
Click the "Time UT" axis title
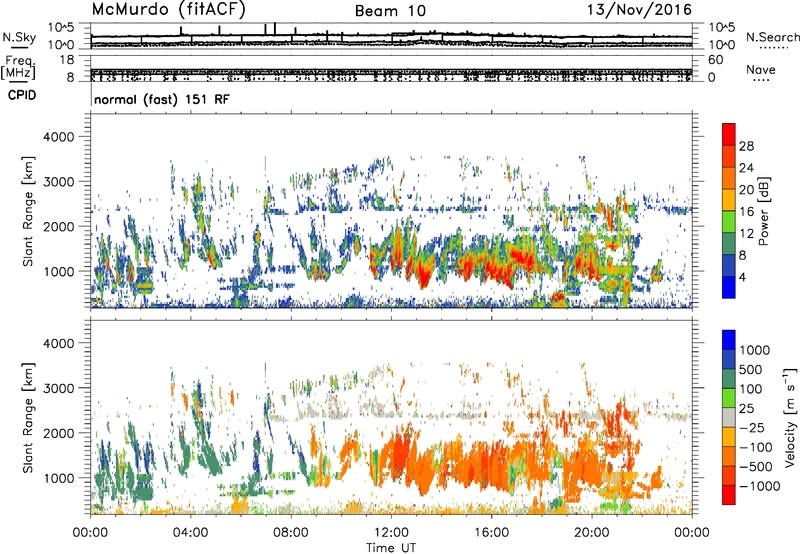pyautogui.click(x=391, y=548)
